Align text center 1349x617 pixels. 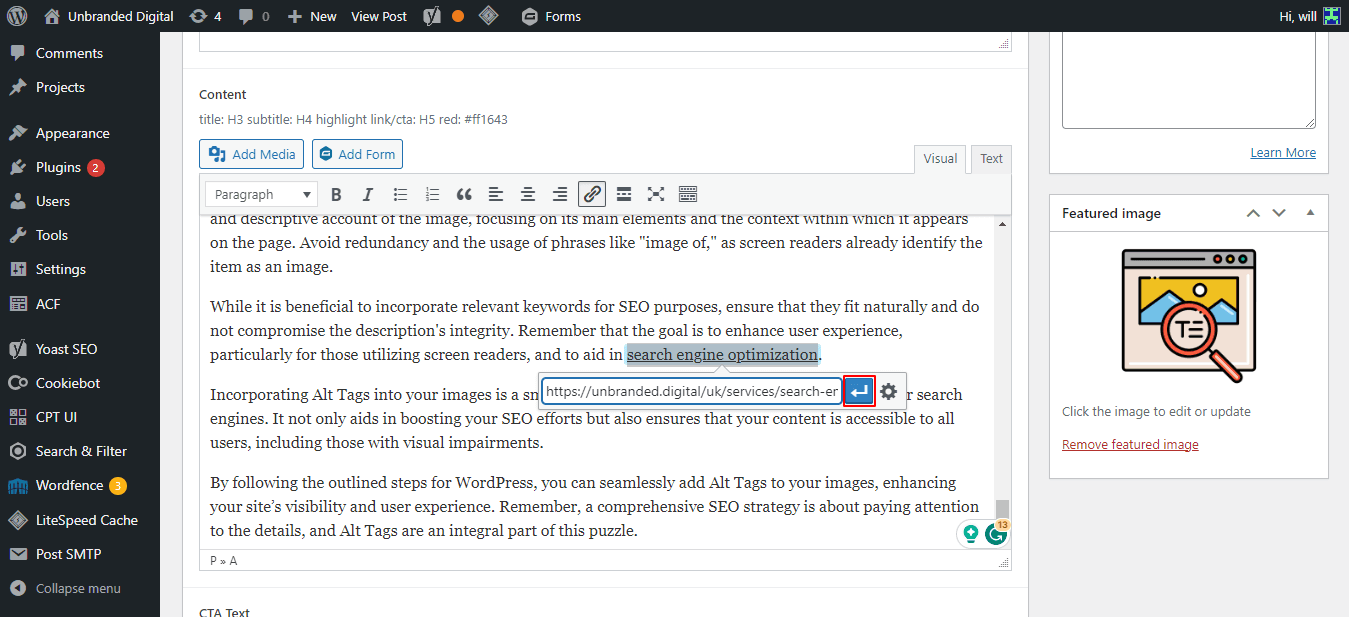point(528,194)
